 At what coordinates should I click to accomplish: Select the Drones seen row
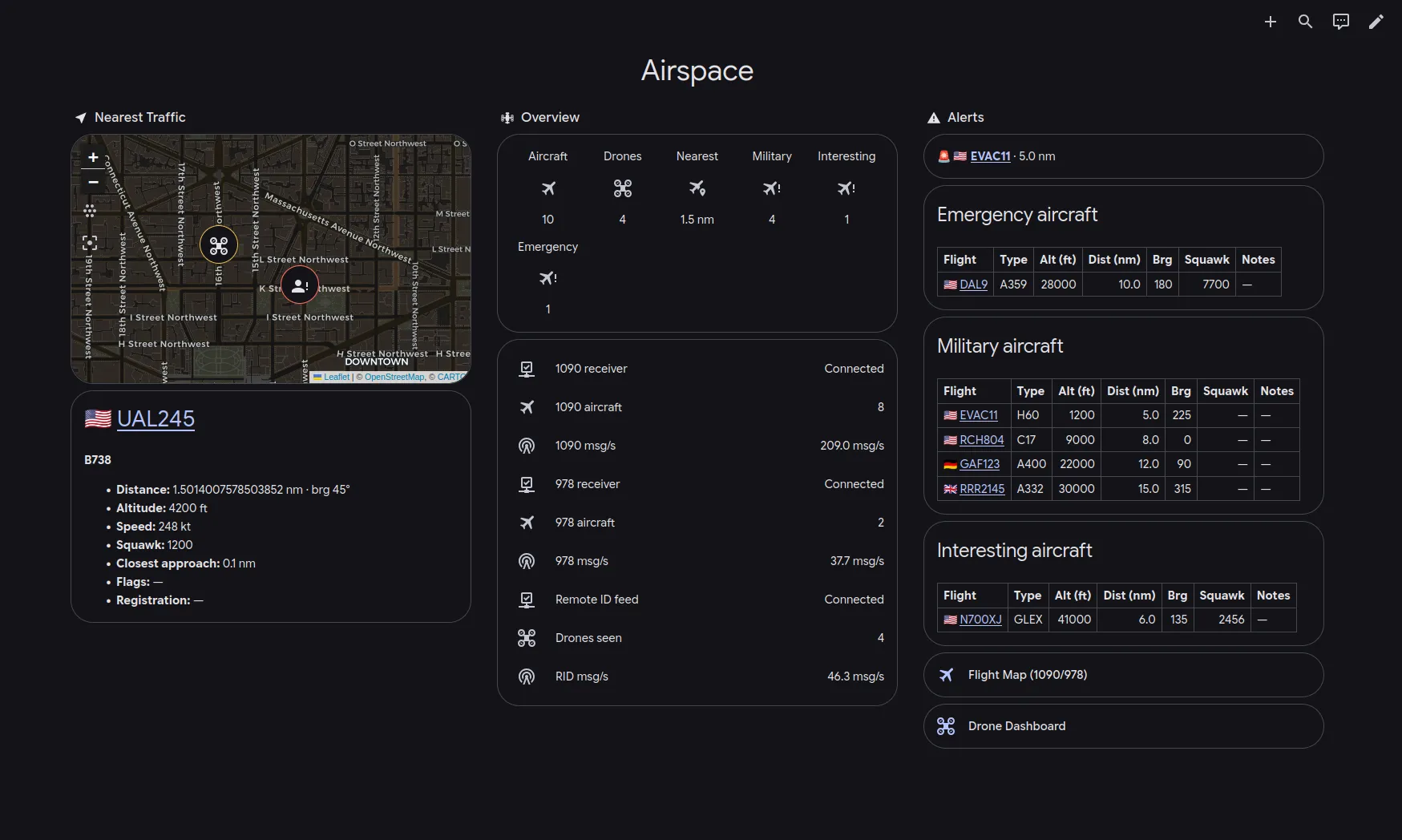click(x=697, y=638)
